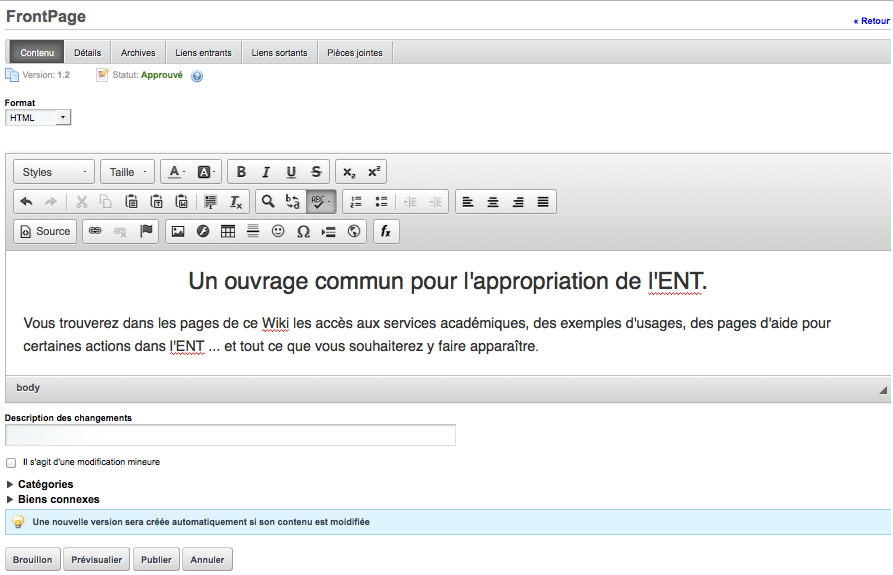Insert a table in the editor
Screen dimensions: 893x575
tap(228, 232)
